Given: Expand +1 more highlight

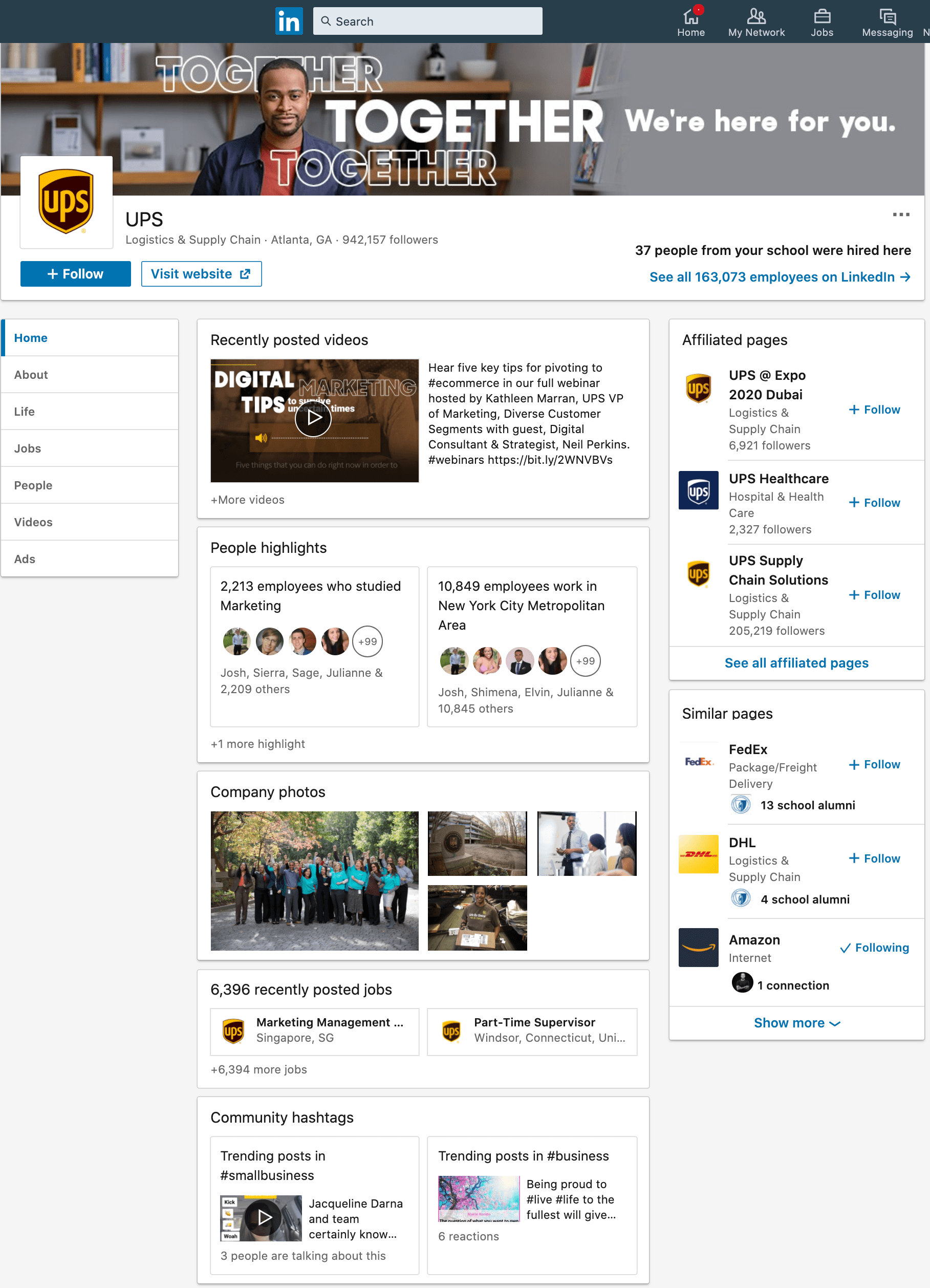Looking at the screenshot, I should click(258, 743).
